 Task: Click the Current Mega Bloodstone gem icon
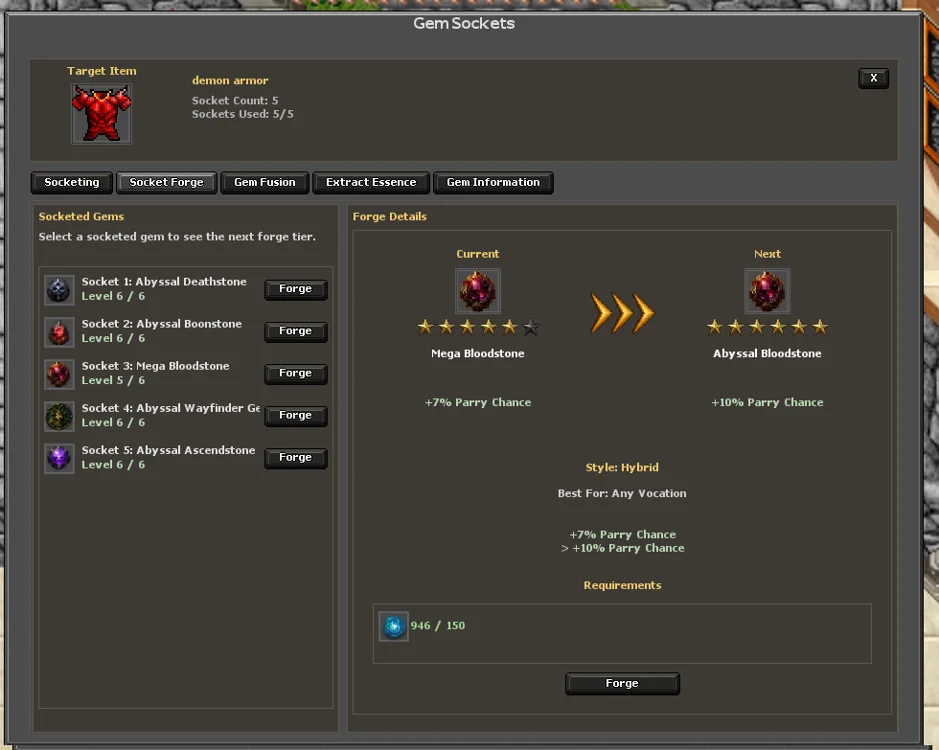tap(477, 291)
